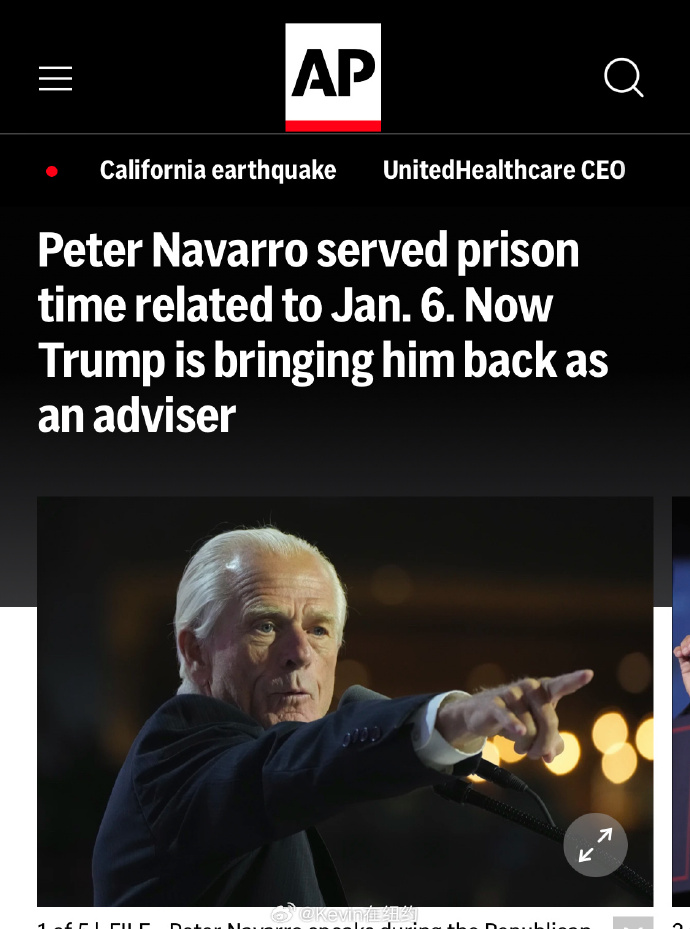
Task: Tap the photo caption text below image
Action: point(314,924)
